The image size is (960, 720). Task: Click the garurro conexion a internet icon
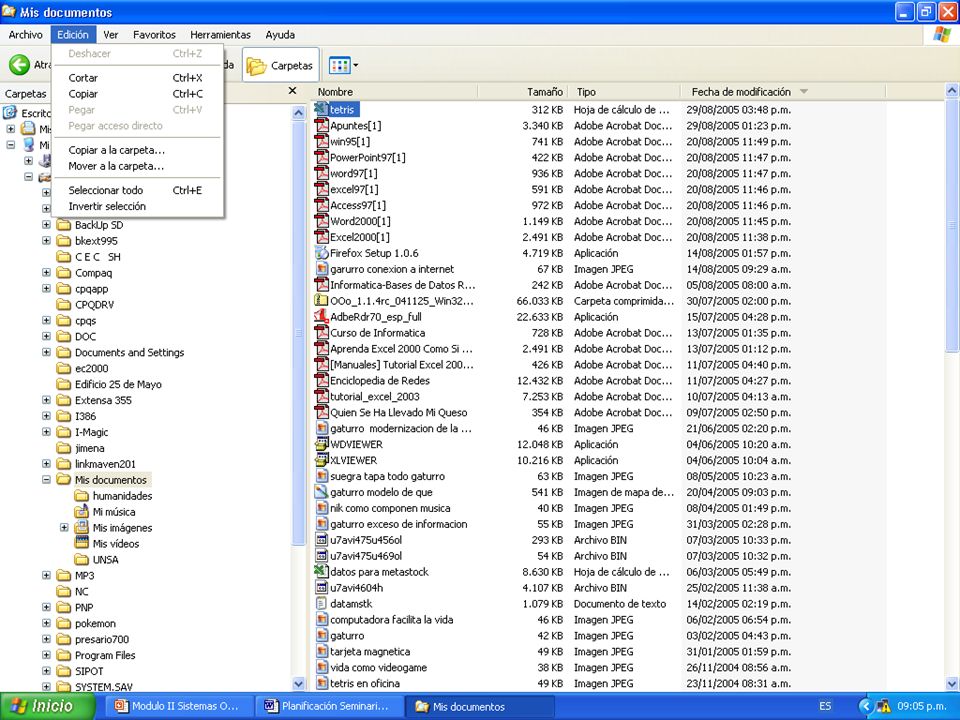tap(321, 268)
